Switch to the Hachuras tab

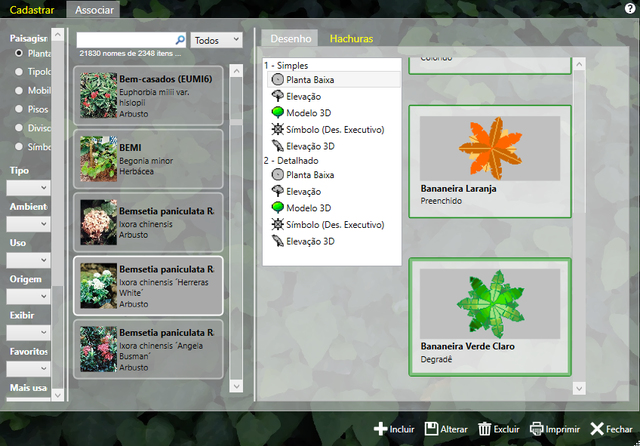(x=350, y=39)
